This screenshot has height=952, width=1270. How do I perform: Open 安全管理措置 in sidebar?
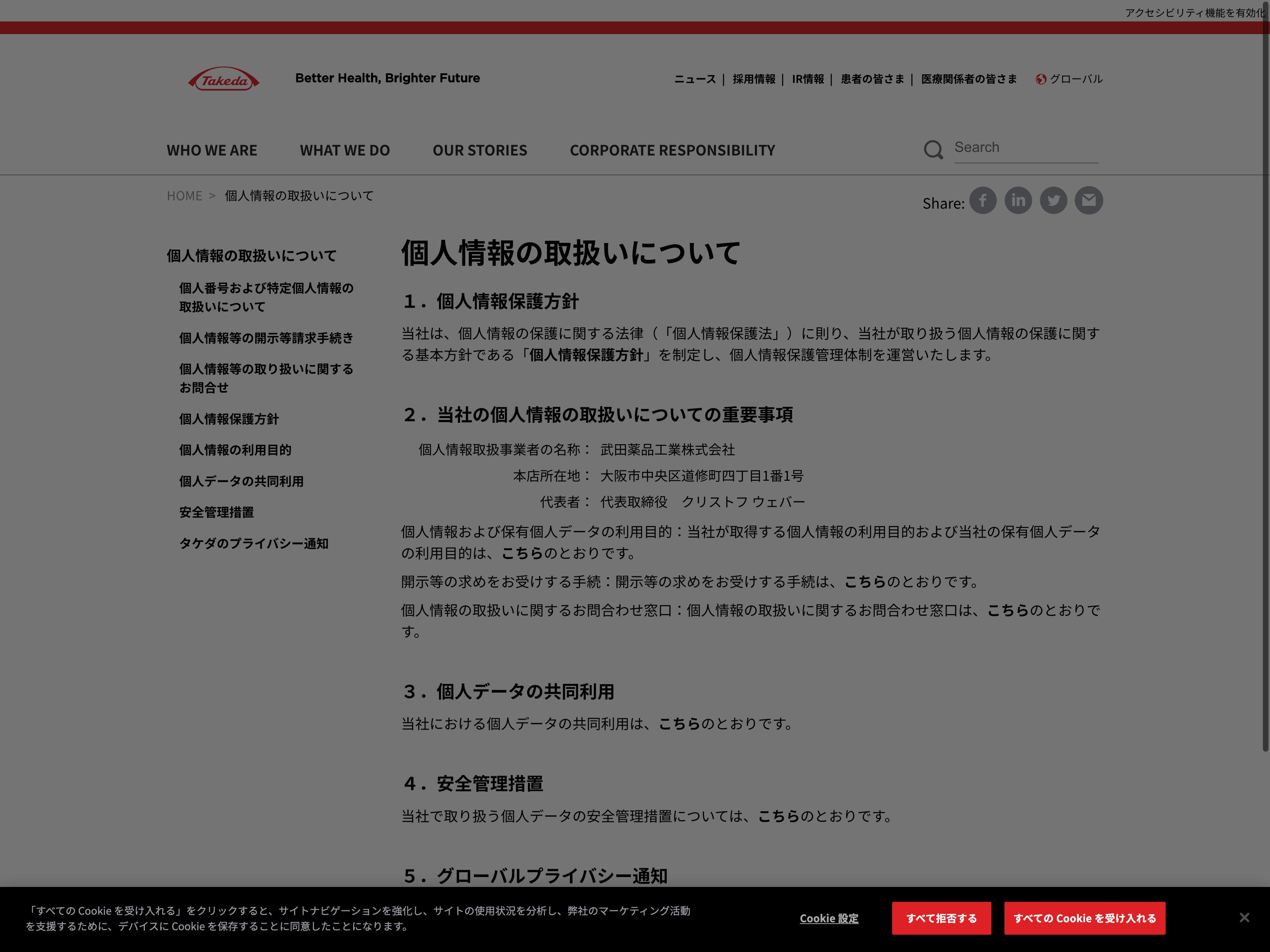[216, 512]
